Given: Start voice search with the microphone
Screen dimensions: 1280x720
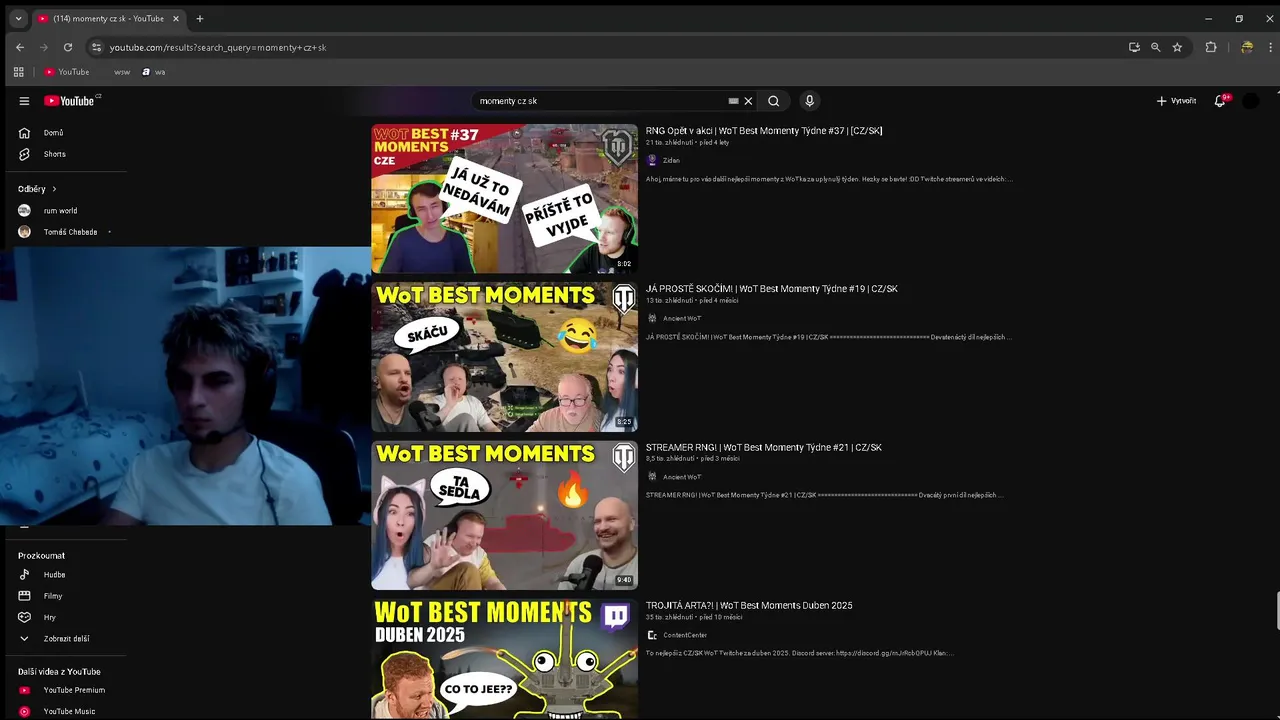Looking at the screenshot, I should pos(809,101).
